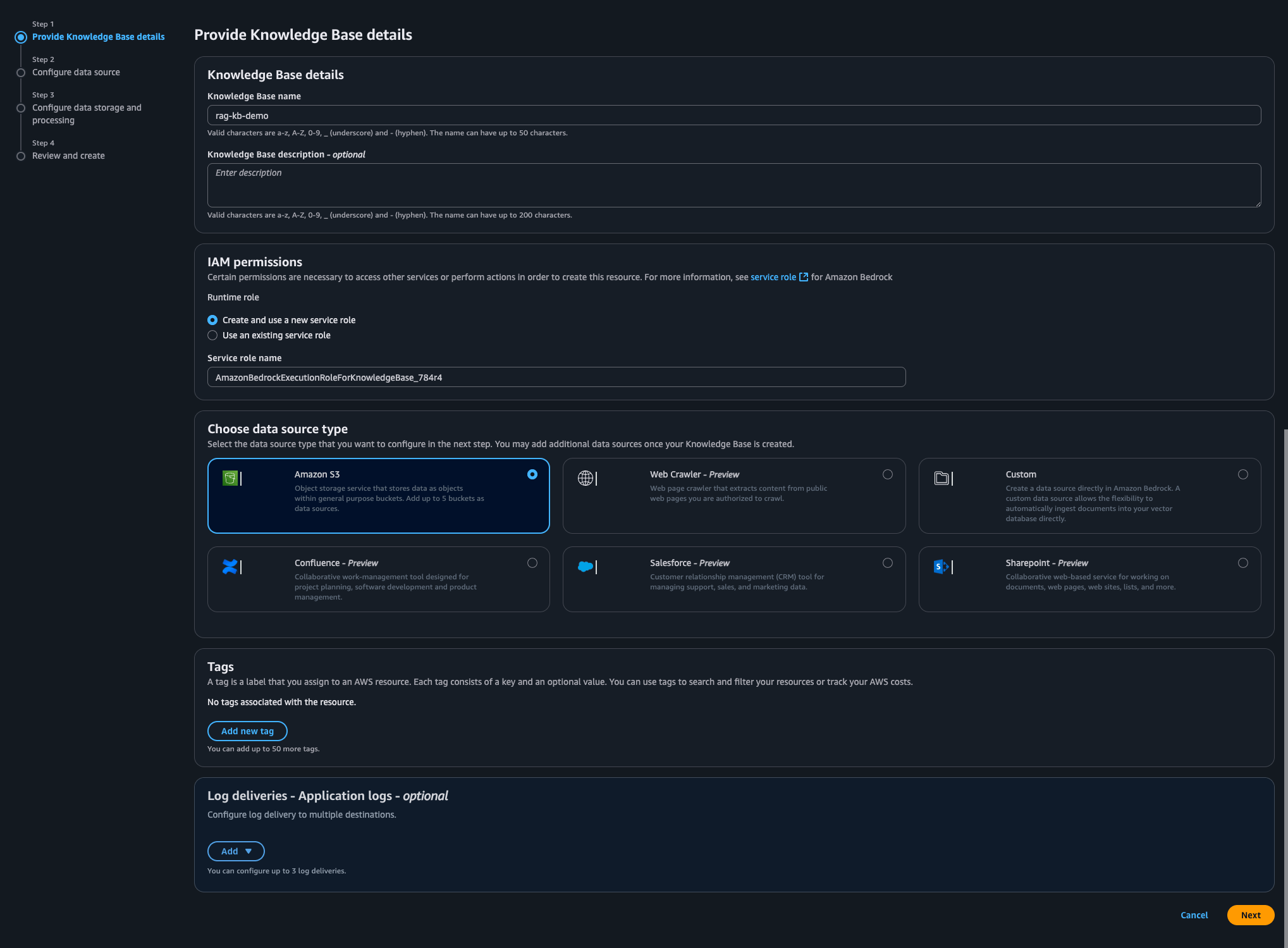
Task: Choose the Sharepoint data source radio button
Action: tap(1243, 563)
